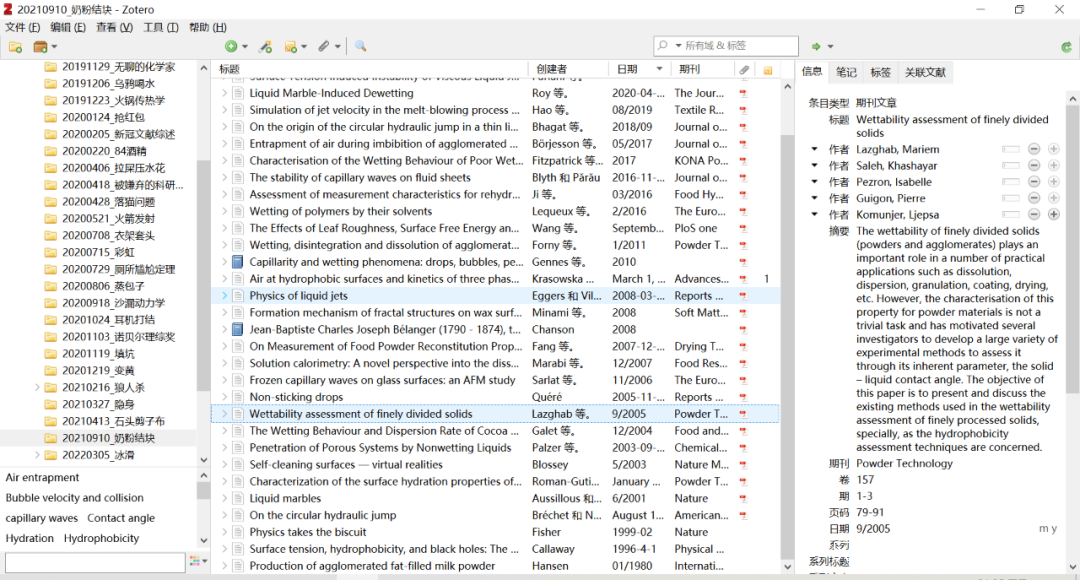Viewport: 1080px width, 580px height.
Task: Open PDF attachment of Physics of liquid jets
Action: 743,296
